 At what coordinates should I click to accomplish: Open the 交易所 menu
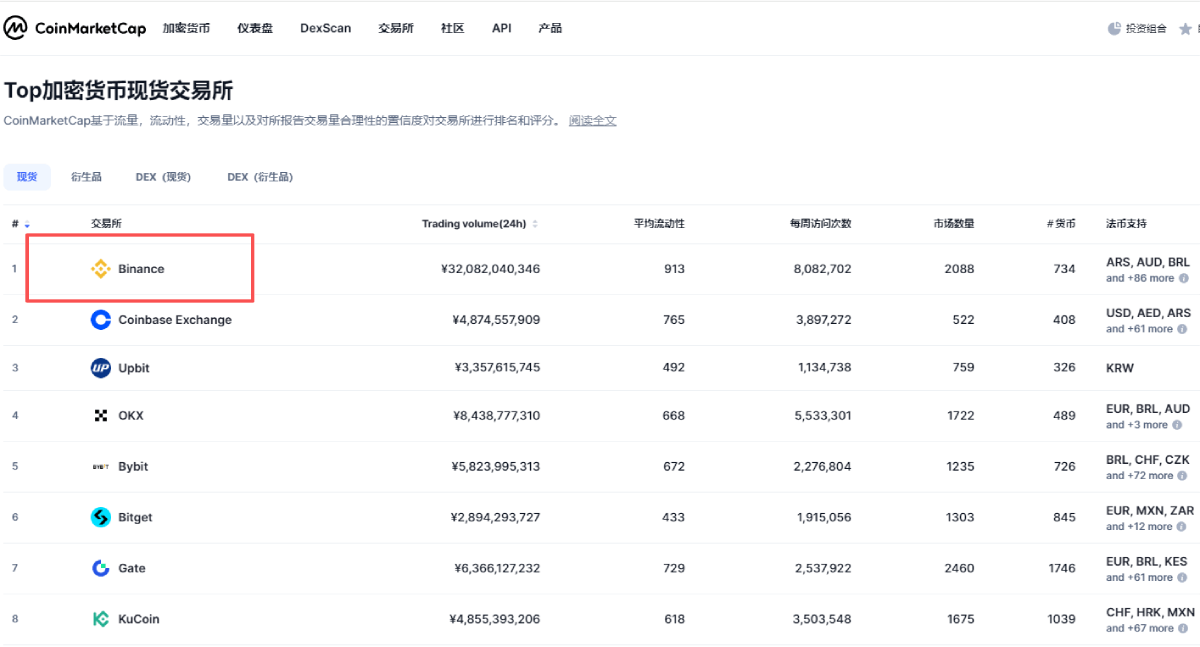click(396, 28)
